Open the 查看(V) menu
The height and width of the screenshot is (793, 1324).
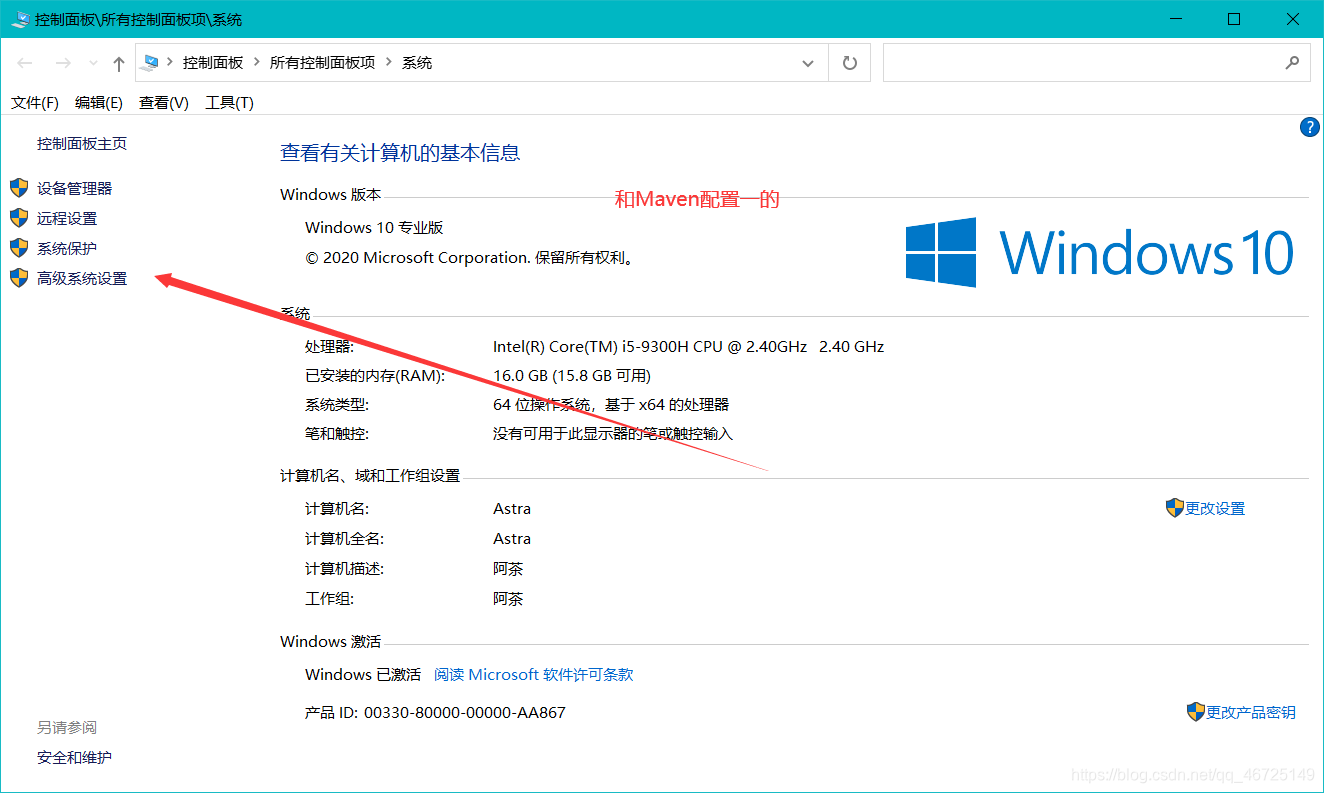click(x=164, y=102)
